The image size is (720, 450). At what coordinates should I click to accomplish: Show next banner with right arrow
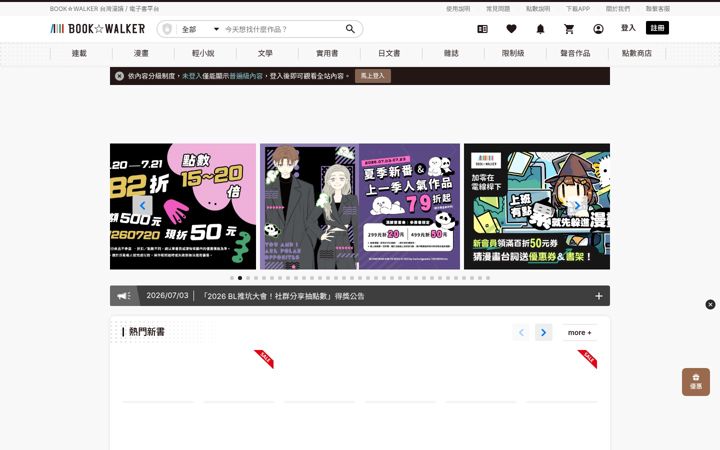[x=577, y=206]
